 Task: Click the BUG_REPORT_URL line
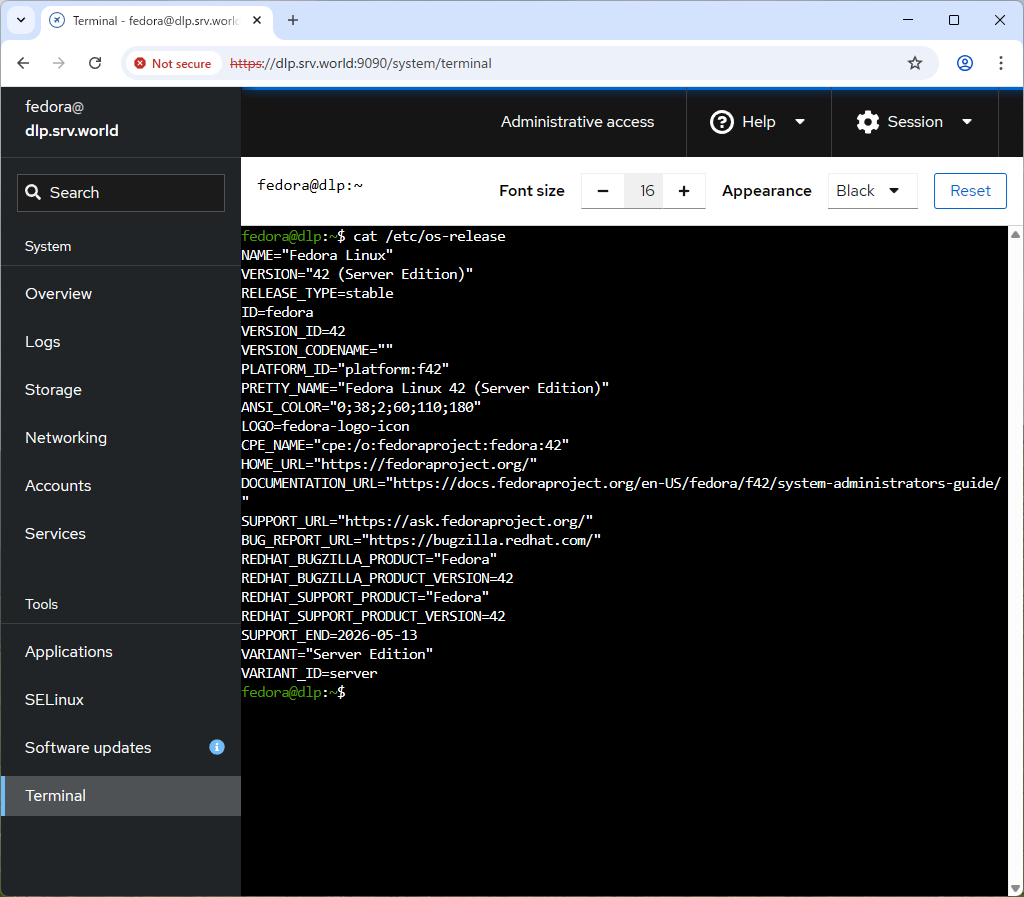(421, 541)
